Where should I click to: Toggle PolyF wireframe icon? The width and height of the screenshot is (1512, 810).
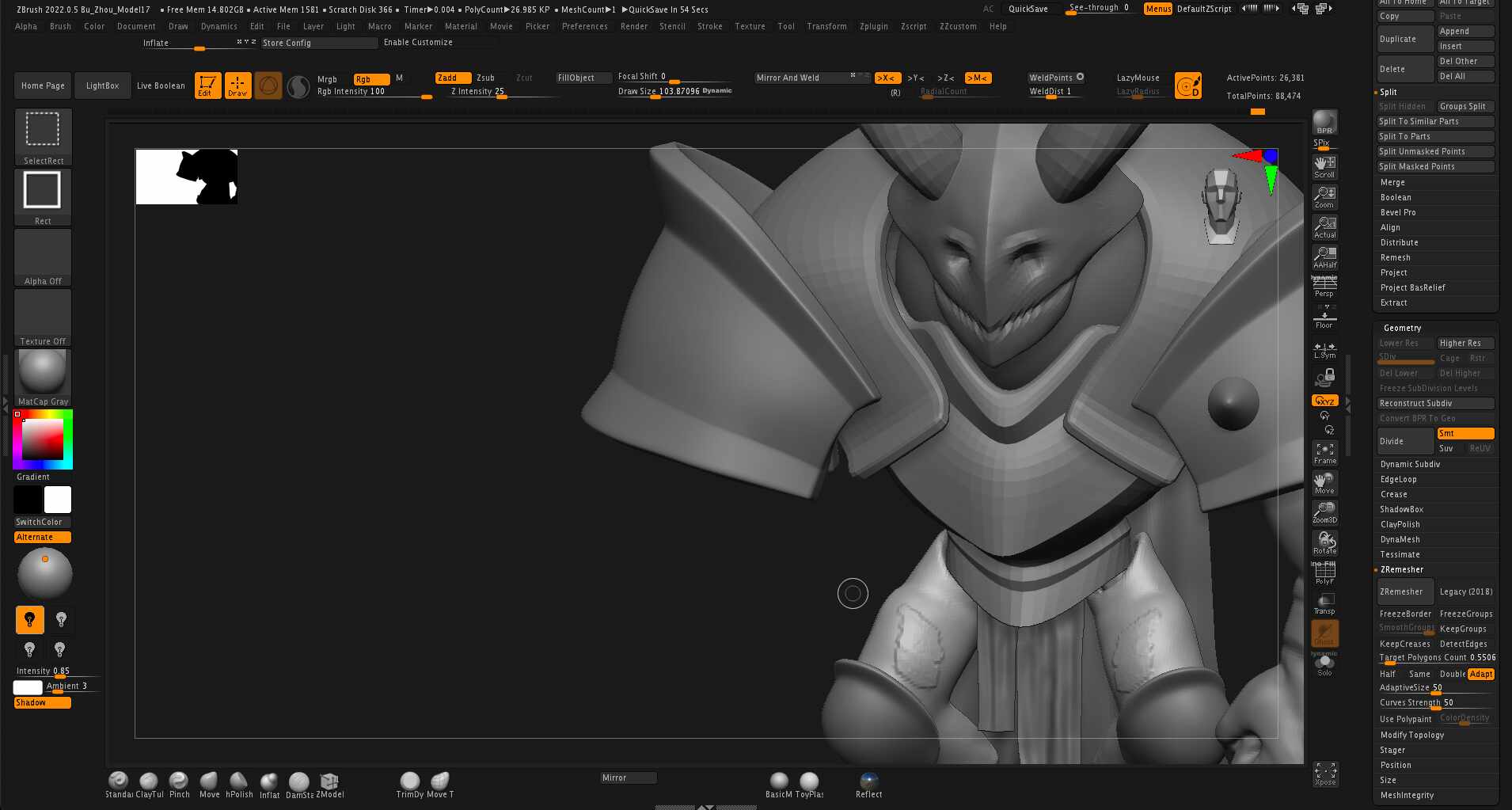point(1324,573)
